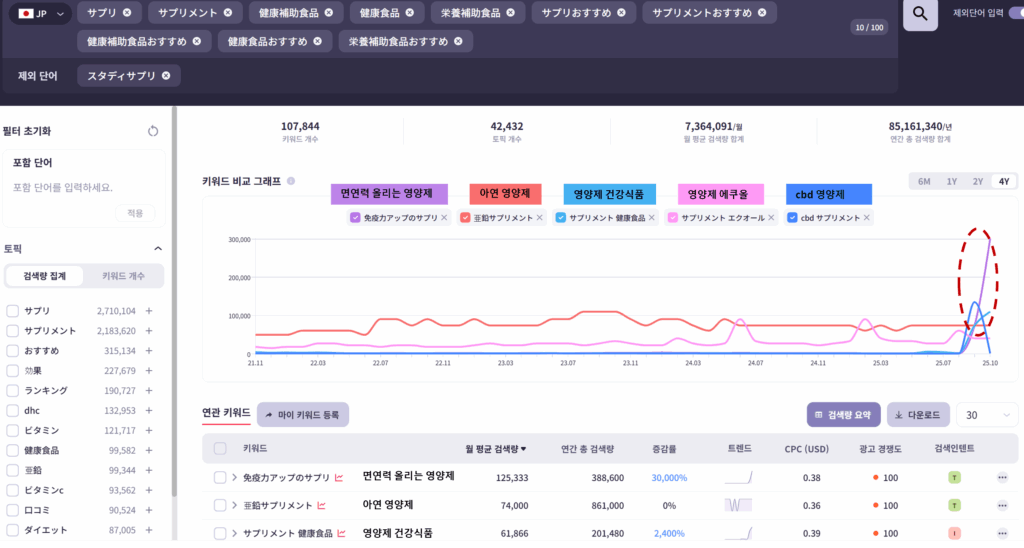Remove the サプリおすすめ keyword chip
The width and height of the screenshot is (1024, 548).
621,12
